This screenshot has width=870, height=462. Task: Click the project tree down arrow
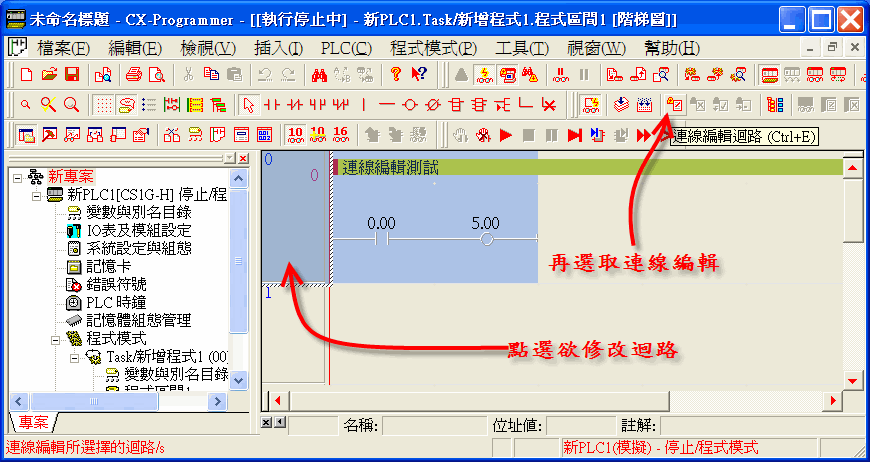click(x=239, y=380)
